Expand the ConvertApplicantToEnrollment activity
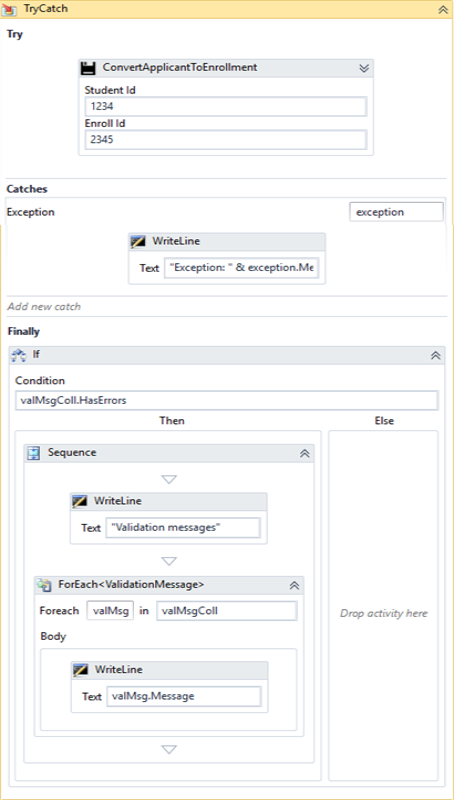The image size is (454, 800). [x=364, y=68]
